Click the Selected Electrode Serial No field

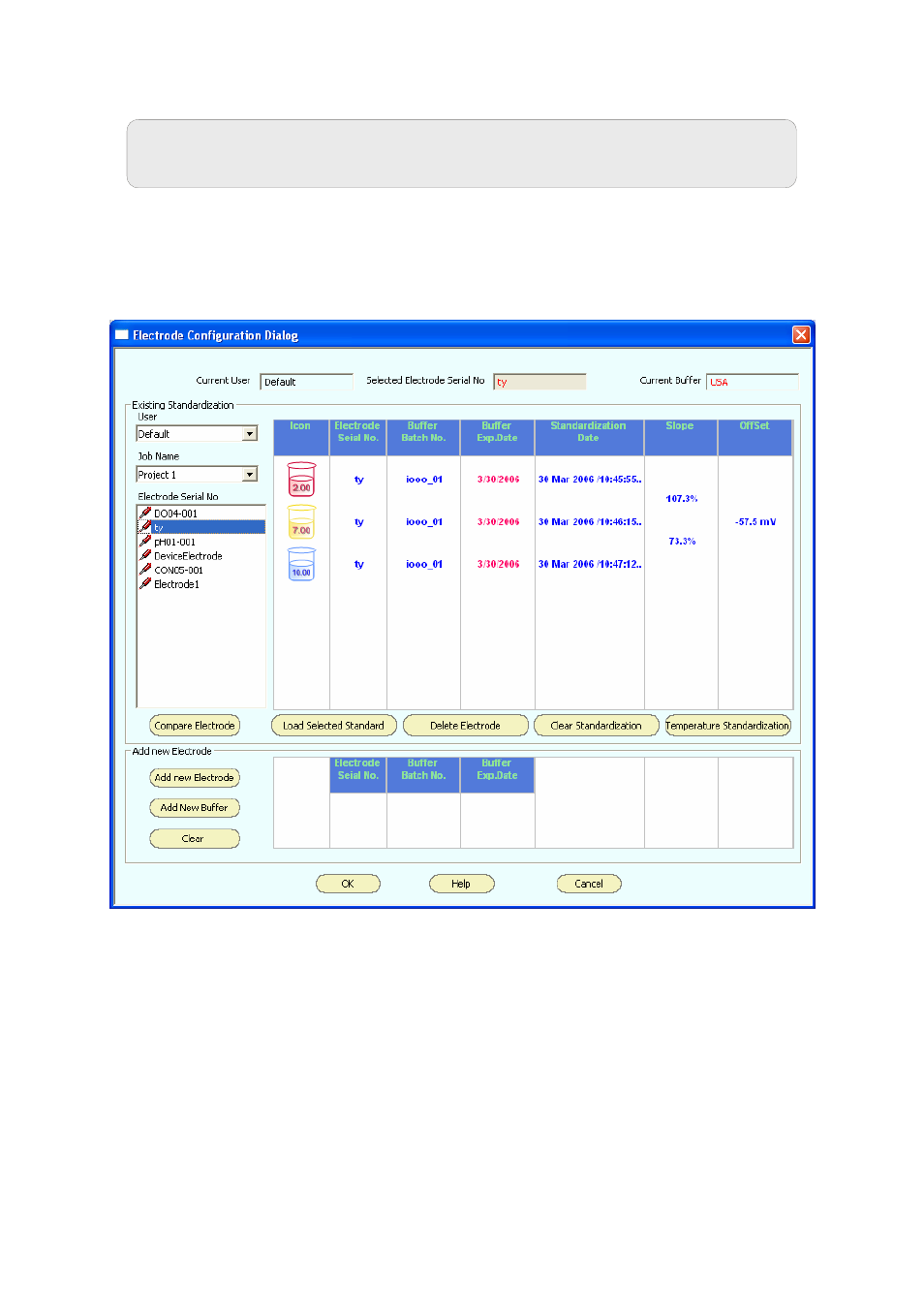click(x=539, y=382)
